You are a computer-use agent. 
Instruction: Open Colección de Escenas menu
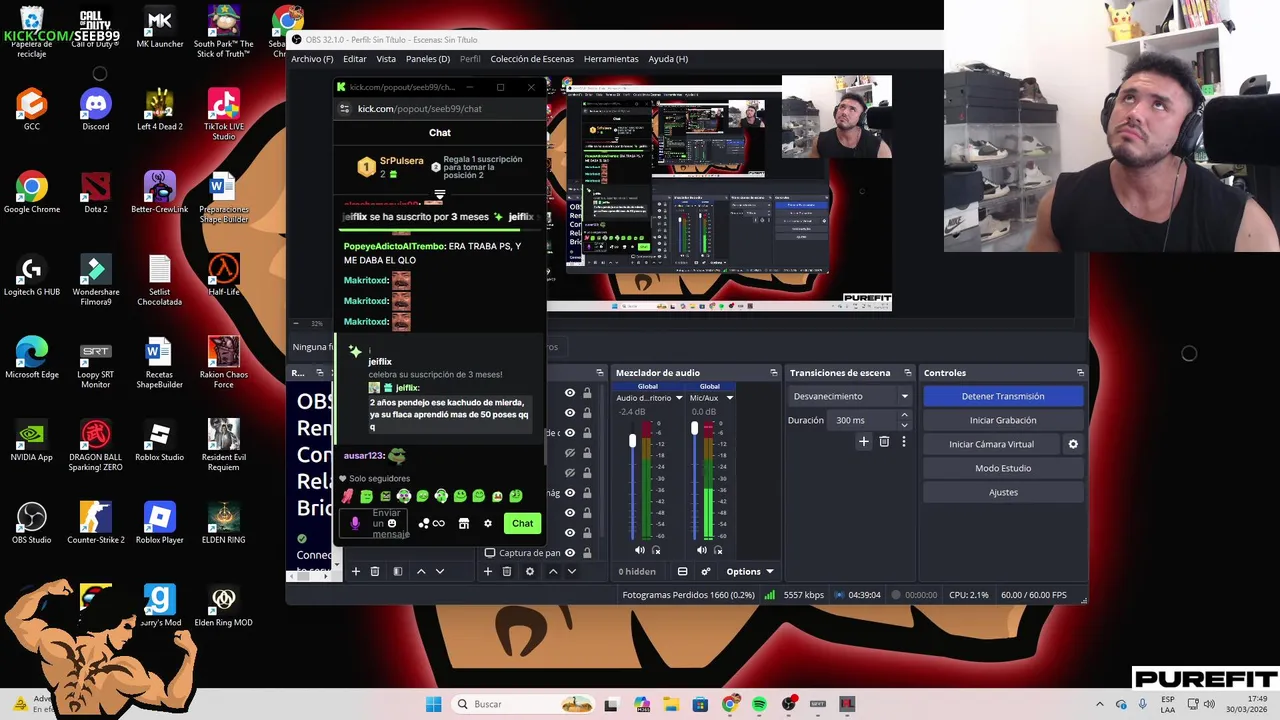click(x=532, y=59)
